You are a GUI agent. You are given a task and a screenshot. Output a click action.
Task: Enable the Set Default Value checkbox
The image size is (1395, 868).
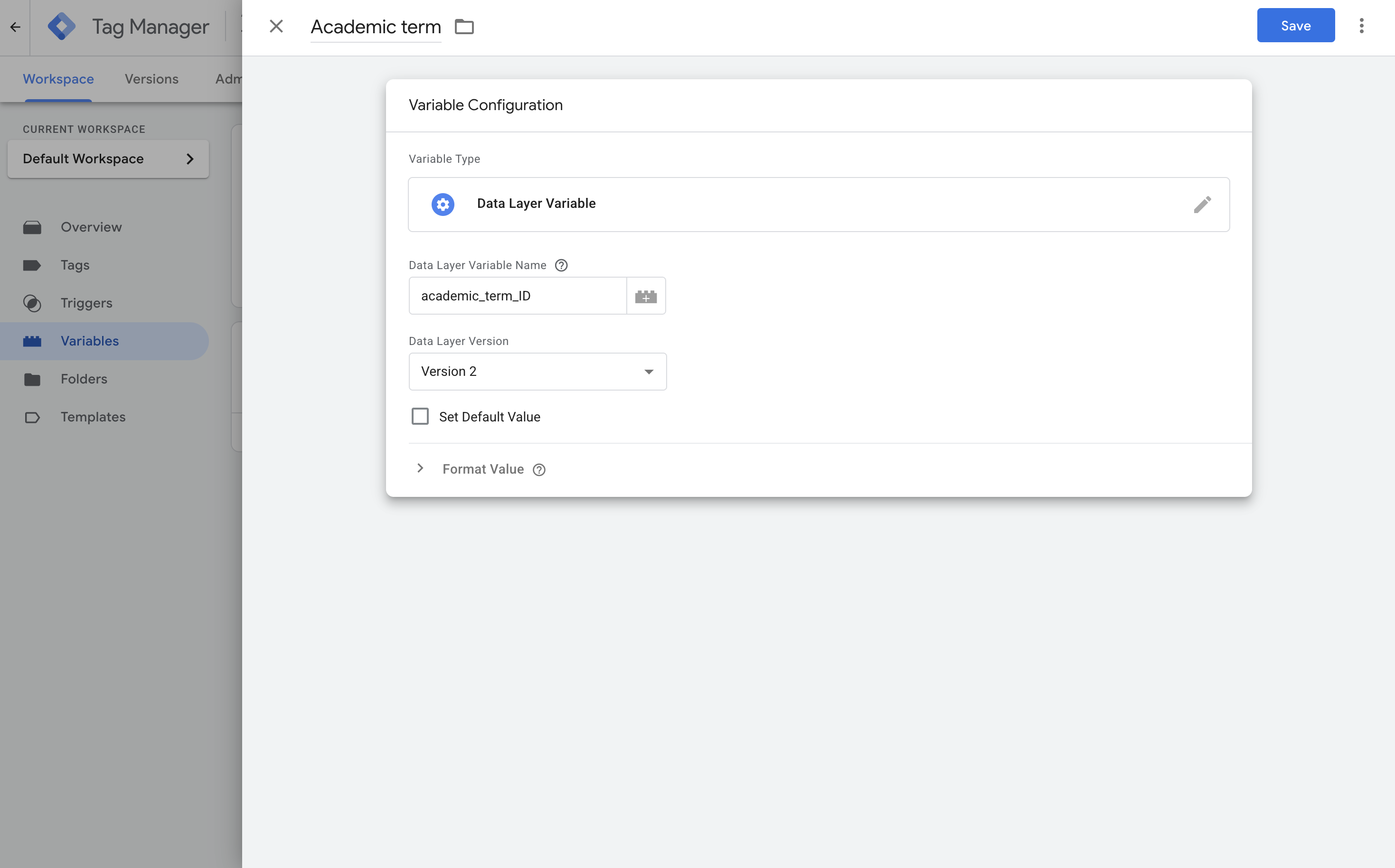(x=420, y=416)
